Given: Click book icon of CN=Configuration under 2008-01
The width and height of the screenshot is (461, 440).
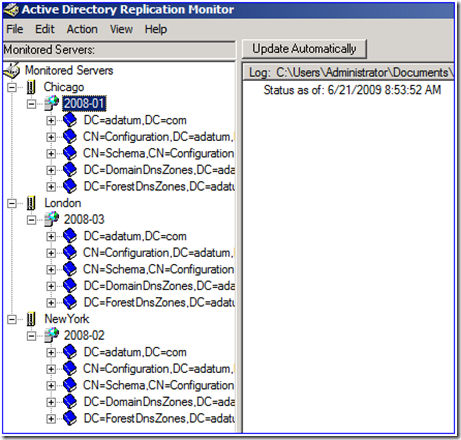Looking at the screenshot, I should [x=70, y=137].
